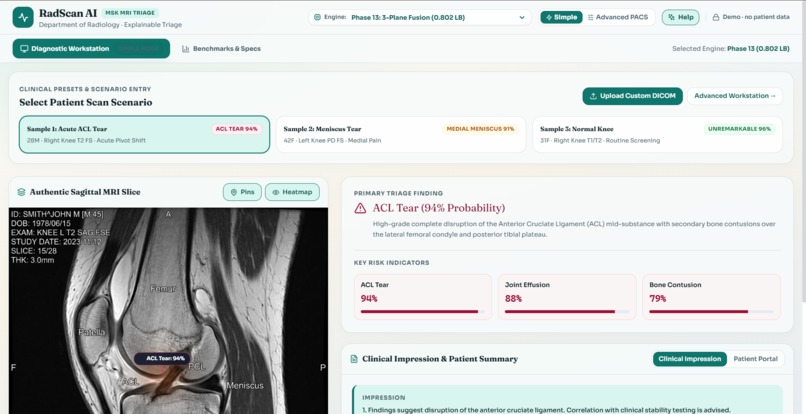The image size is (806, 414).
Task: Click the ACL TEAR 94% badge on Sample 1
Action: [x=236, y=129]
